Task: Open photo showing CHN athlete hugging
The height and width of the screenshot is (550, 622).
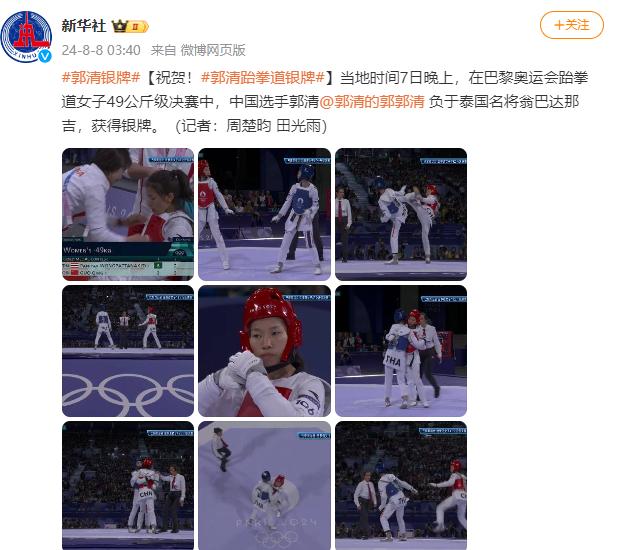Action: 128,485
